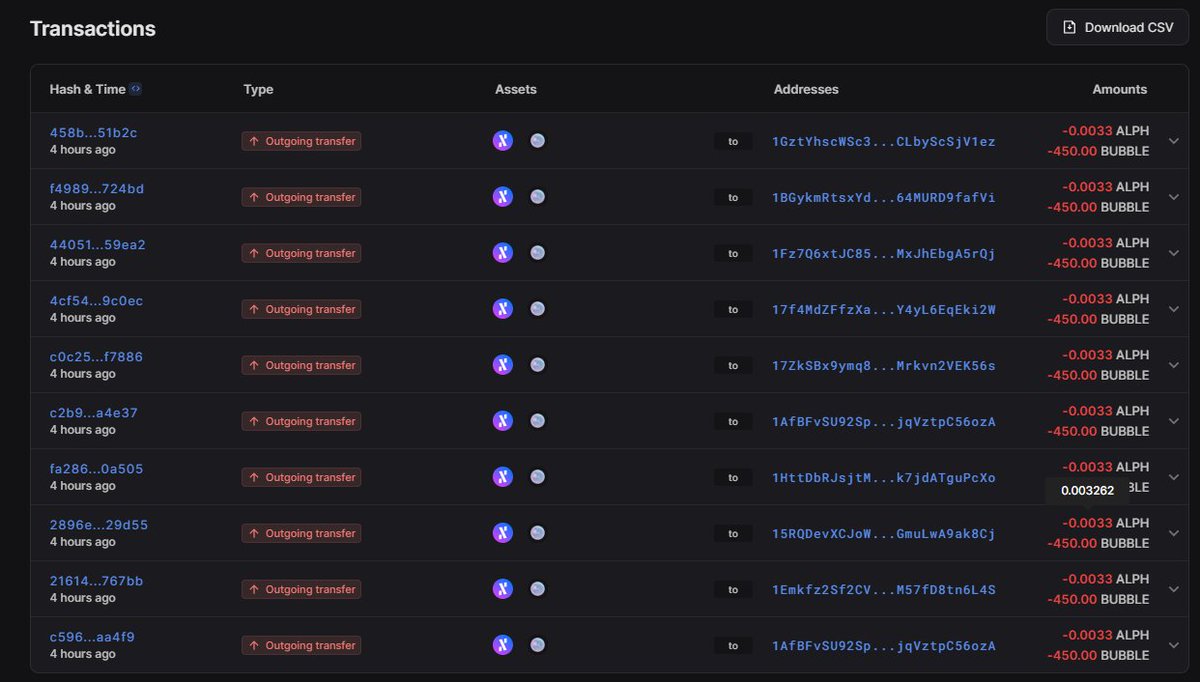The width and height of the screenshot is (1200, 682).
Task: Expand the 2896e...29d55 transaction row chevron
Action: [x=1174, y=533]
